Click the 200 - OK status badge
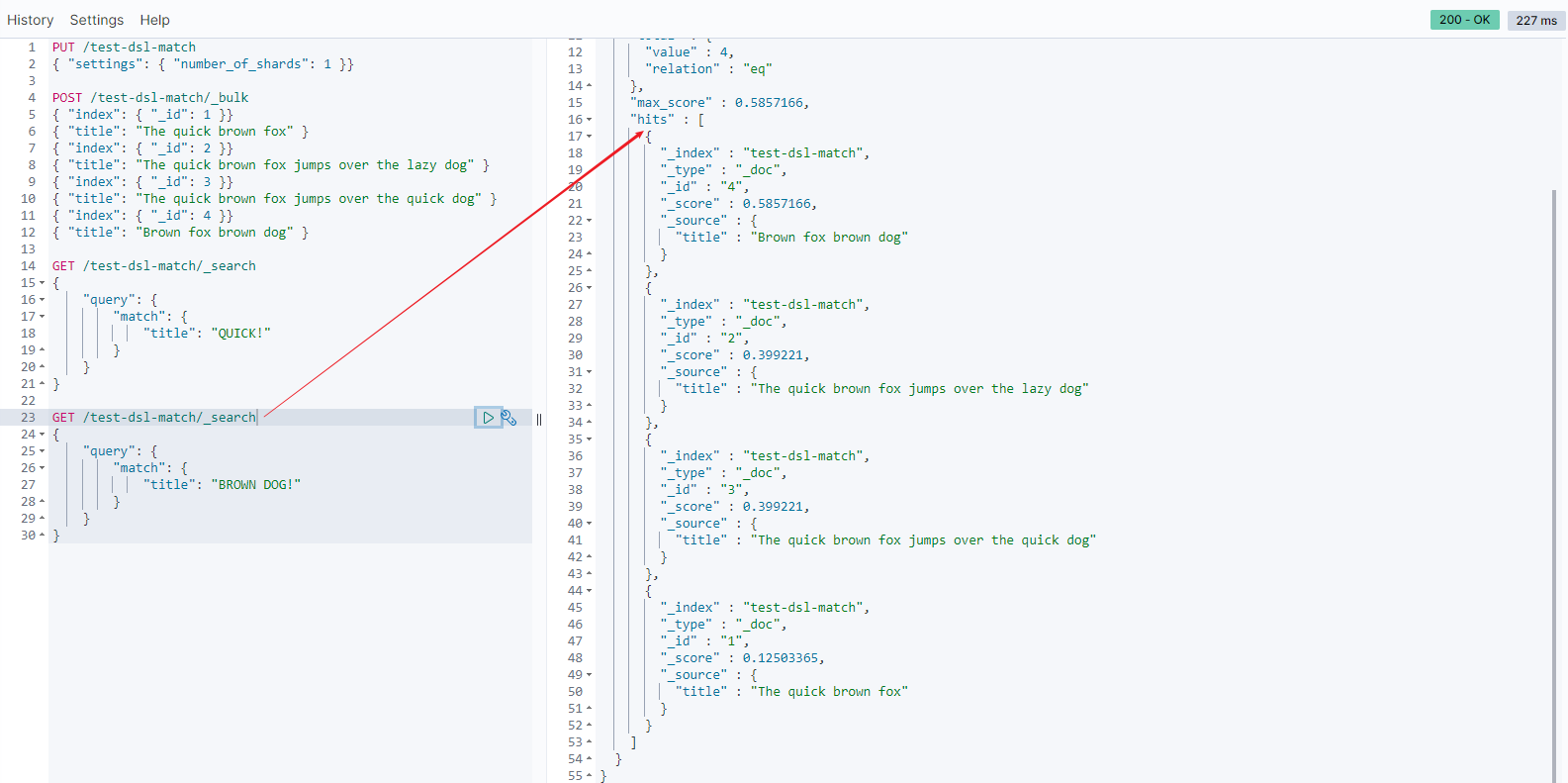Viewport: 1568px width, 783px height. point(1464,20)
